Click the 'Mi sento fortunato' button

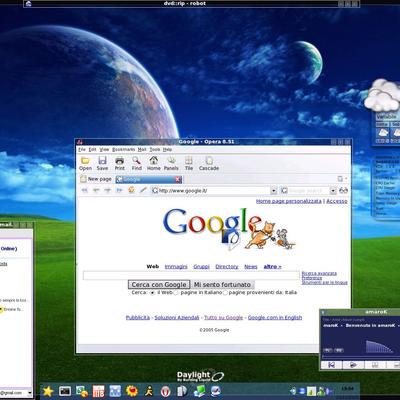(x=222, y=285)
